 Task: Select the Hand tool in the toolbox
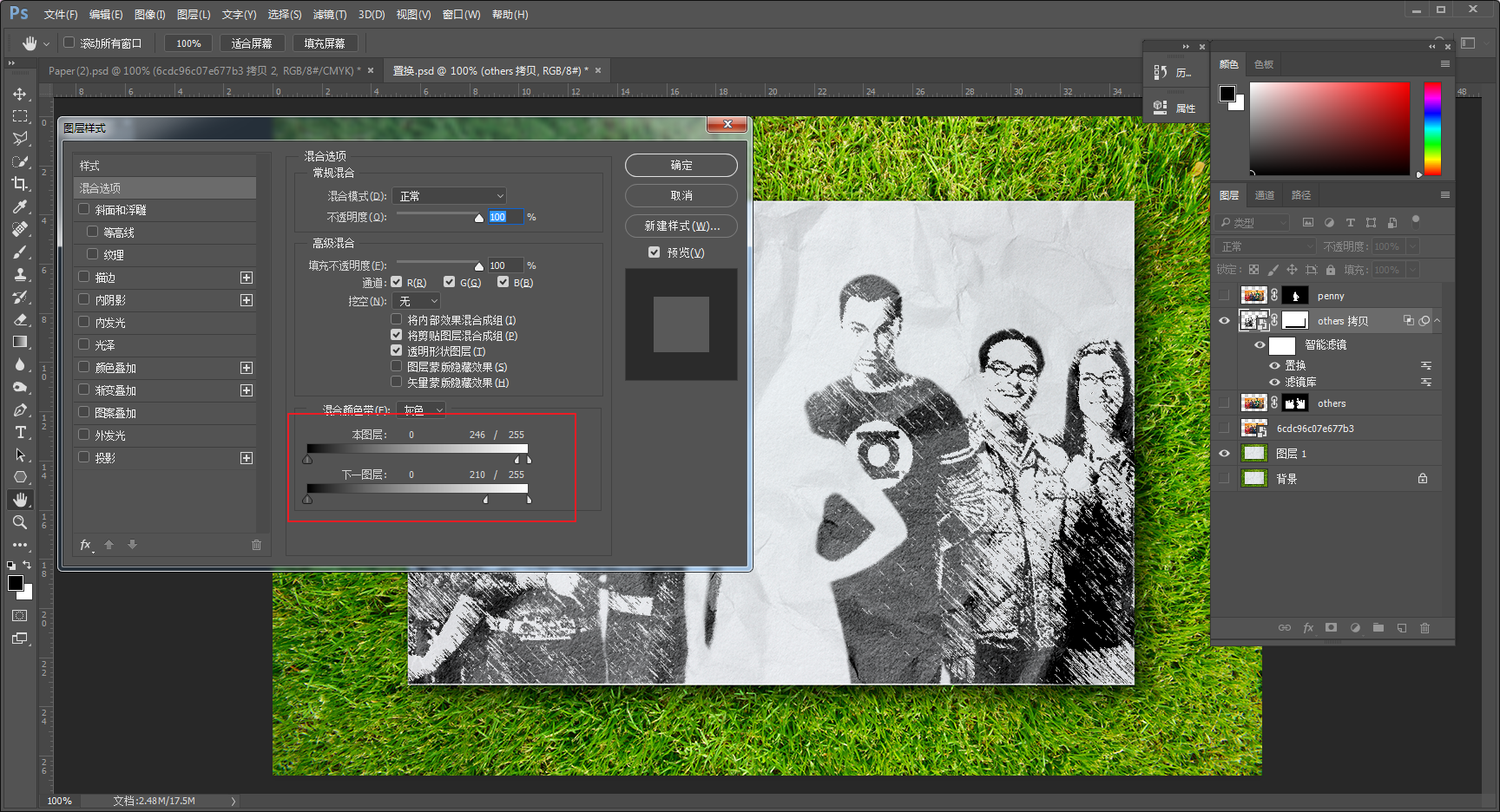pos(20,500)
